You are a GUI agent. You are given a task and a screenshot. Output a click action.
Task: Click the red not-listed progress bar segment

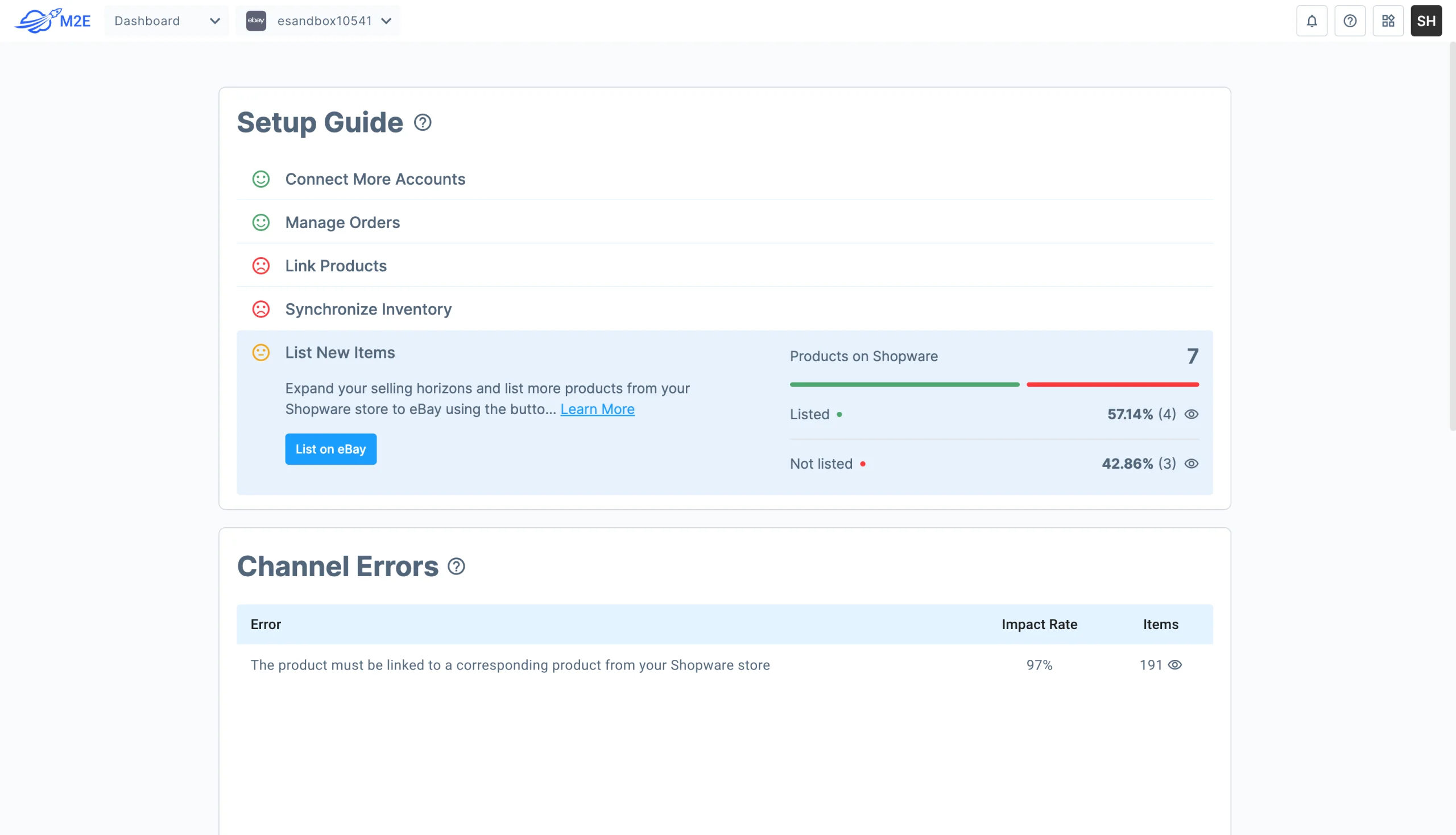(1112, 385)
